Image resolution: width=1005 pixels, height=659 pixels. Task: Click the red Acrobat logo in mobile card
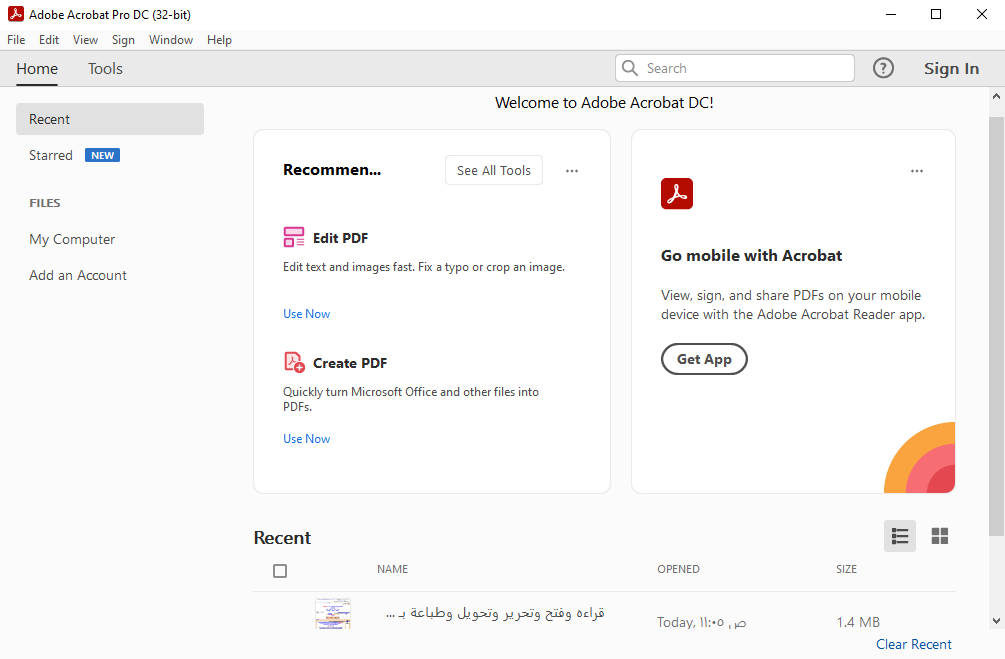click(x=677, y=194)
